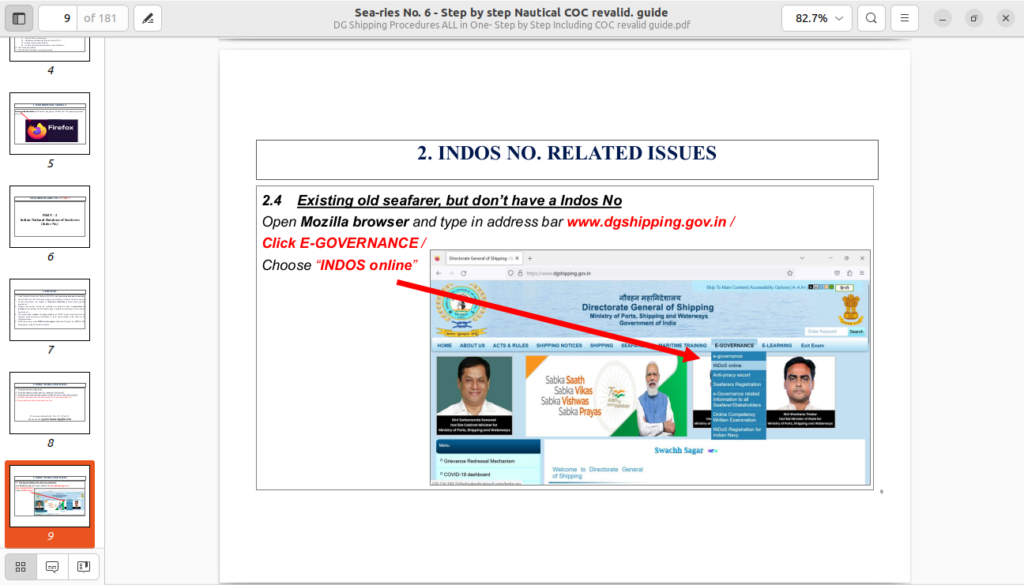The height and width of the screenshot is (585, 1024).
Task: Click the www.dgshipping.gov.in link text
Action: pos(646,222)
